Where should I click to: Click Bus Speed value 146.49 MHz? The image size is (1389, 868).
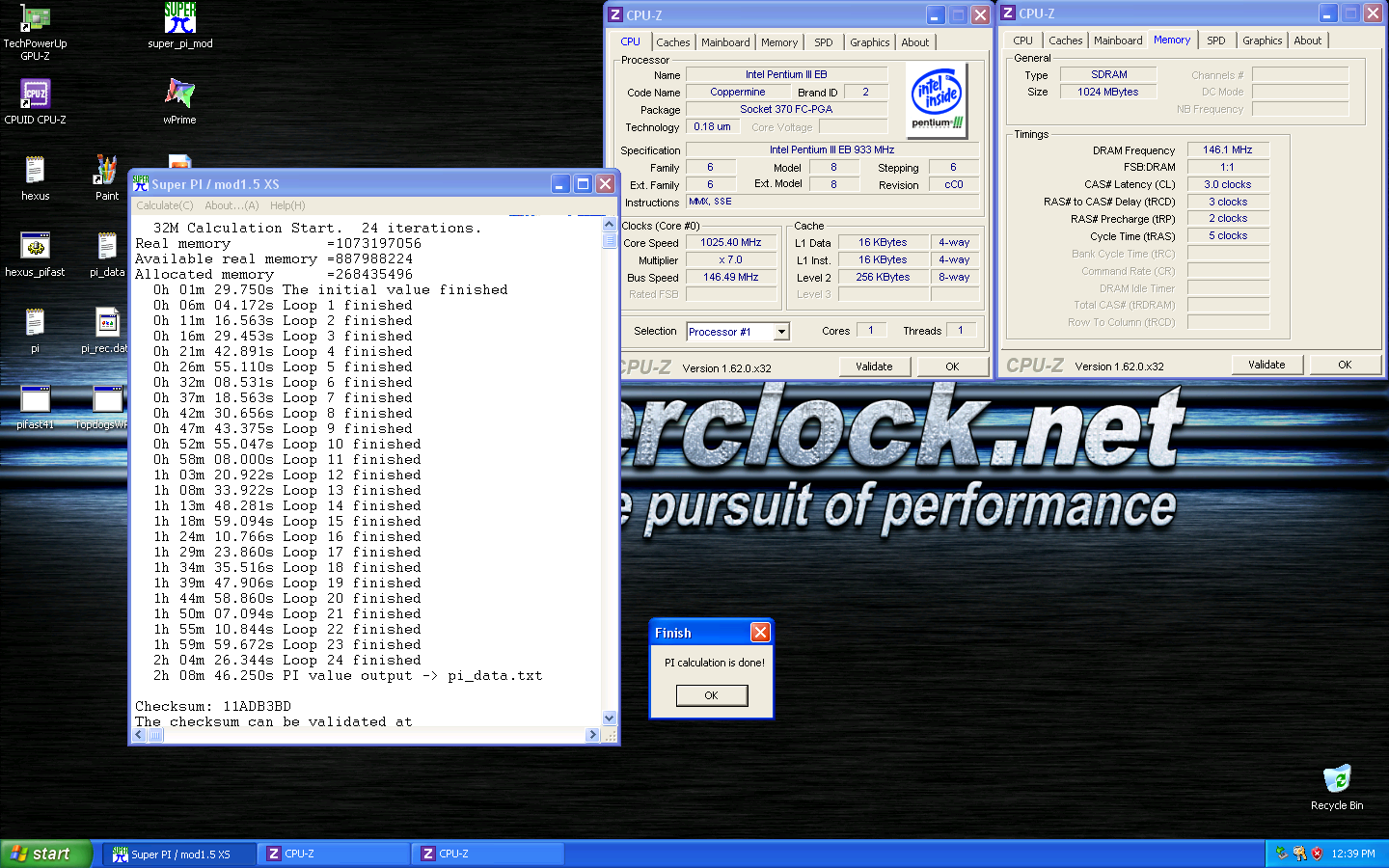click(x=730, y=278)
